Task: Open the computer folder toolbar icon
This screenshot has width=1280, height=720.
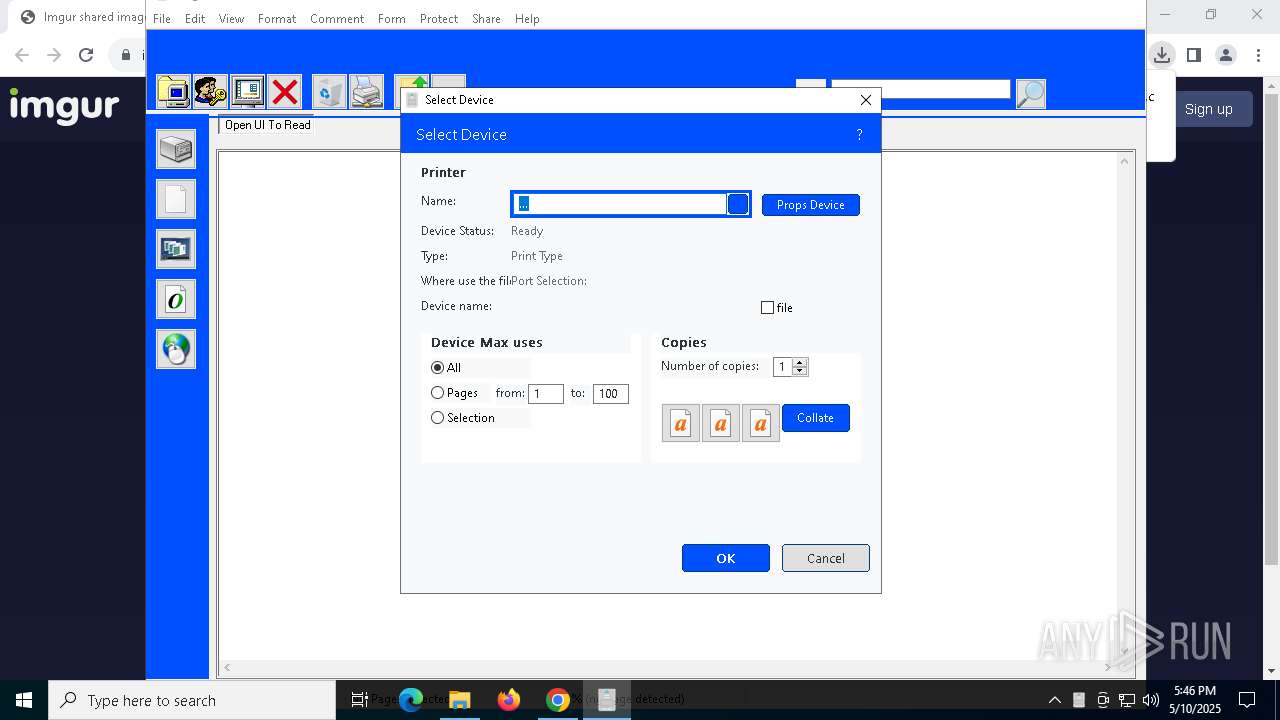Action: (174, 92)
